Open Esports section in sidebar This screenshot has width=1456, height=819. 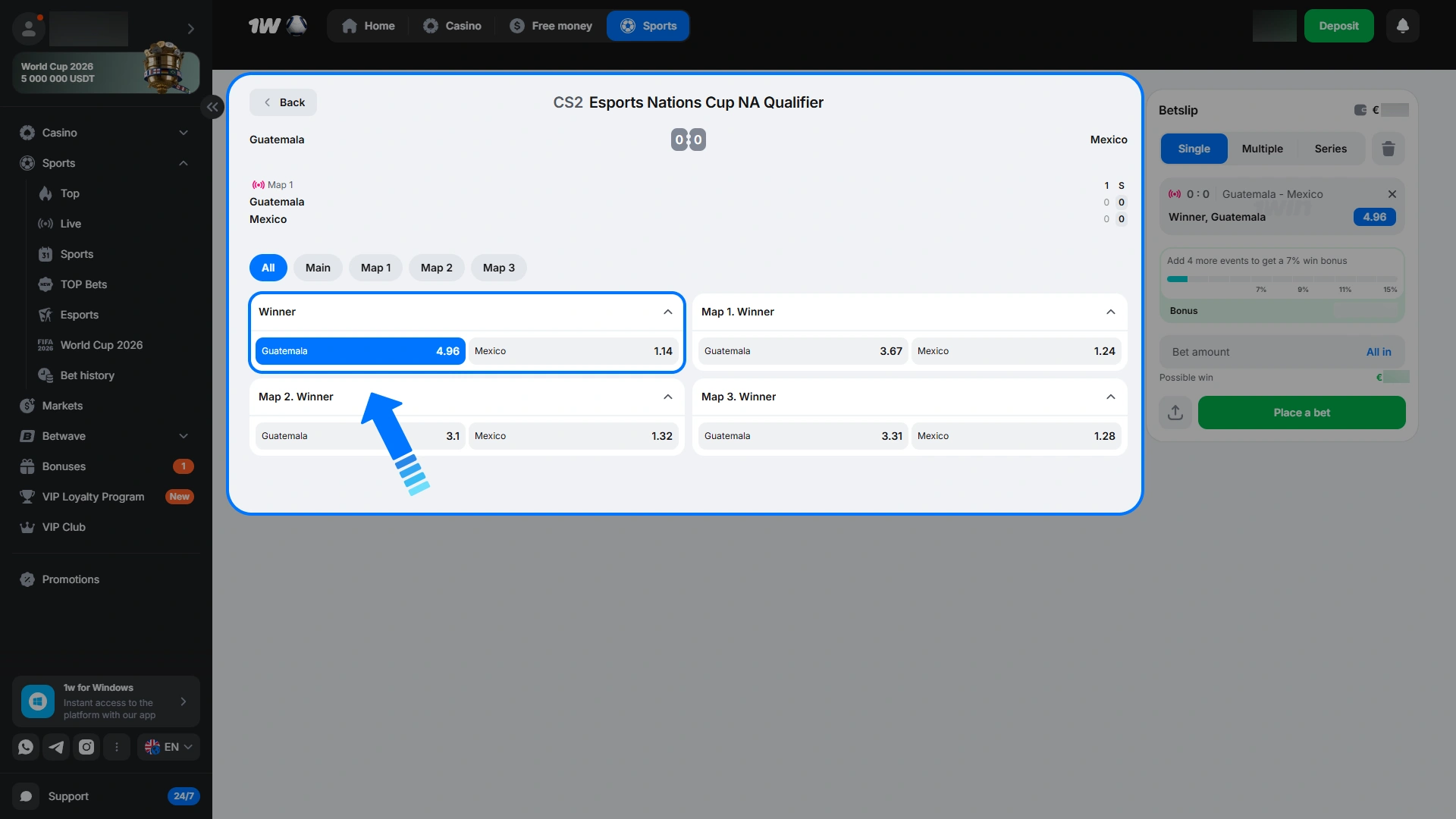79,315
